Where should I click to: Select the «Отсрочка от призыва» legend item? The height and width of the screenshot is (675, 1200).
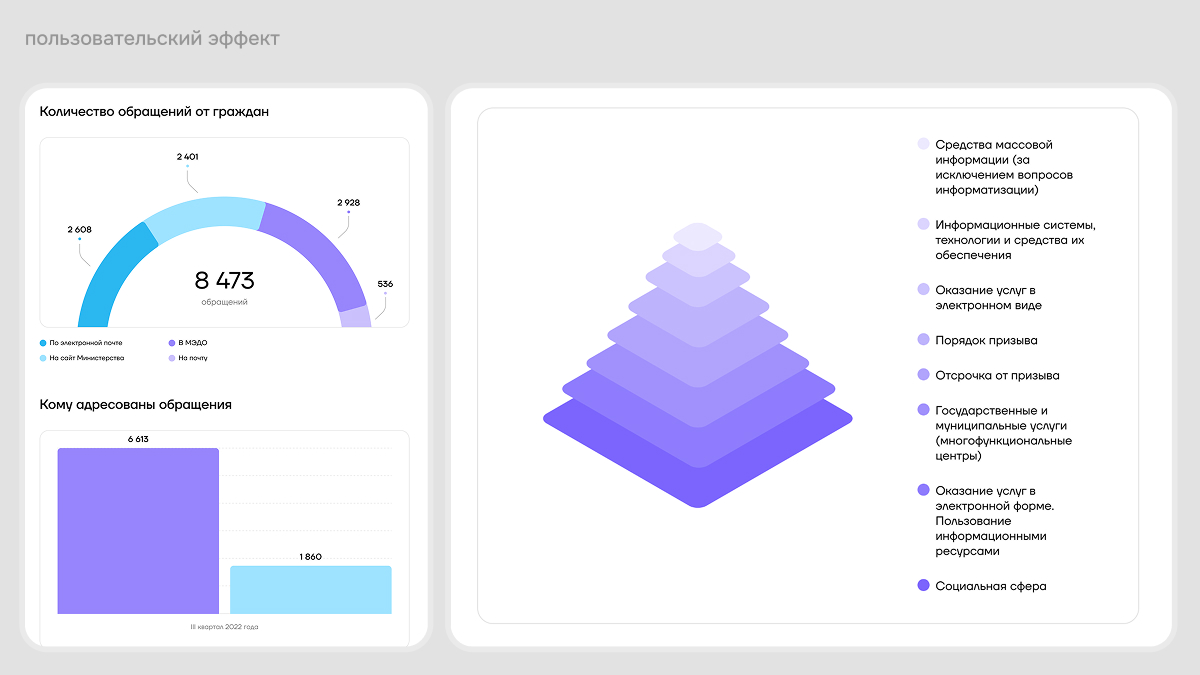point(996,375)
